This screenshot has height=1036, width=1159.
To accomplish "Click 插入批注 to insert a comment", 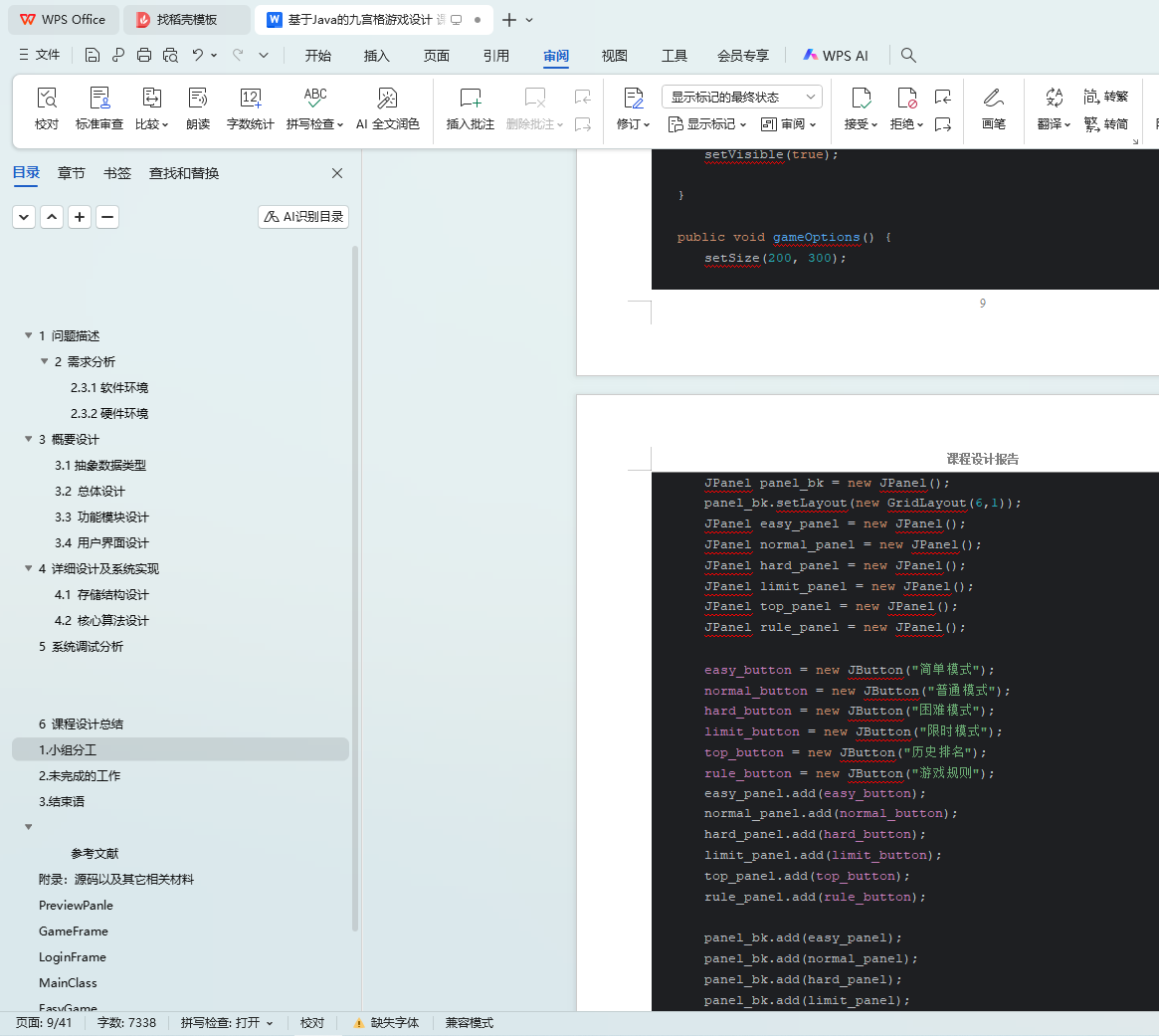I will point(471,107).
